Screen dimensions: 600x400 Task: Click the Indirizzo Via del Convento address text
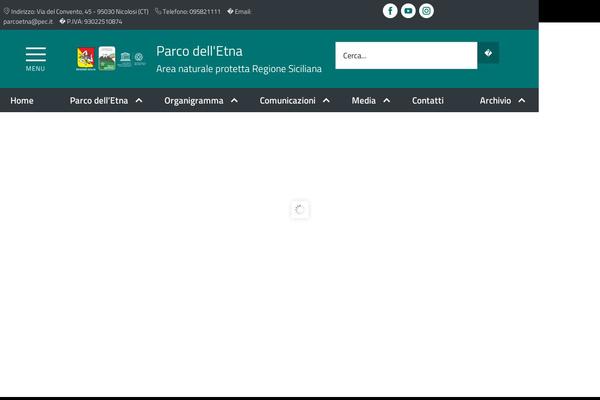pos(80,11)
